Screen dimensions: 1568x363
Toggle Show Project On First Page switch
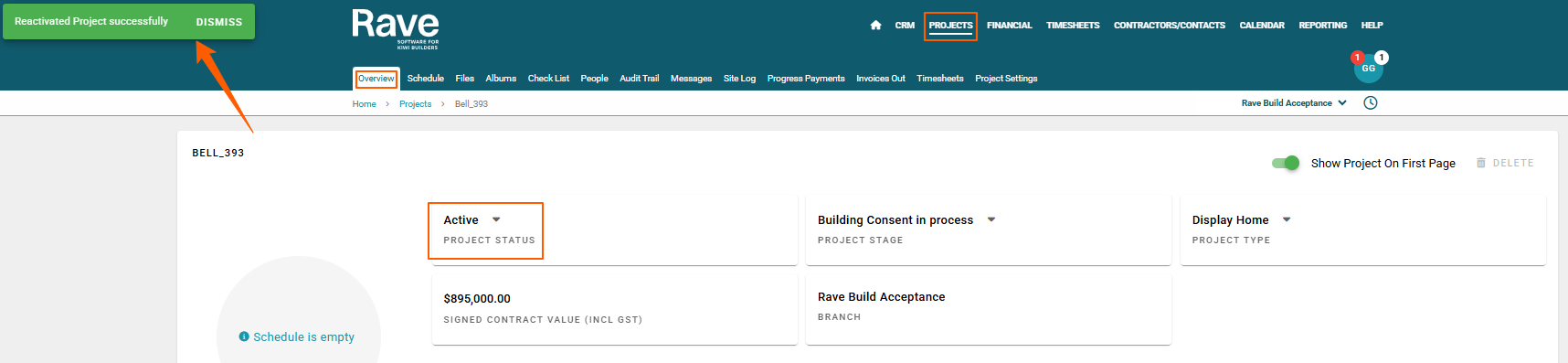[1286, 163]
